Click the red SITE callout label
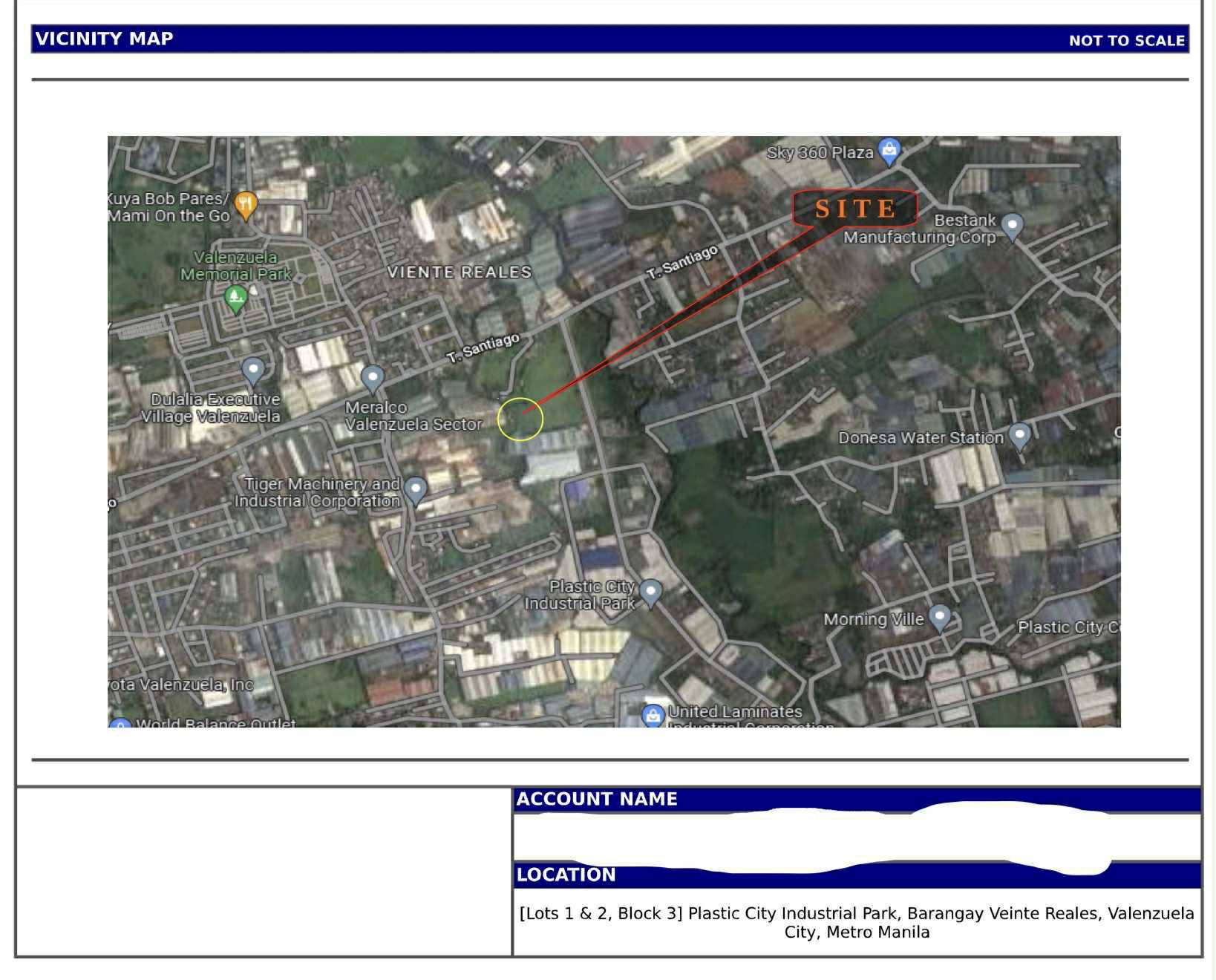The image size is (1216, 980). (x=855, y=209)
